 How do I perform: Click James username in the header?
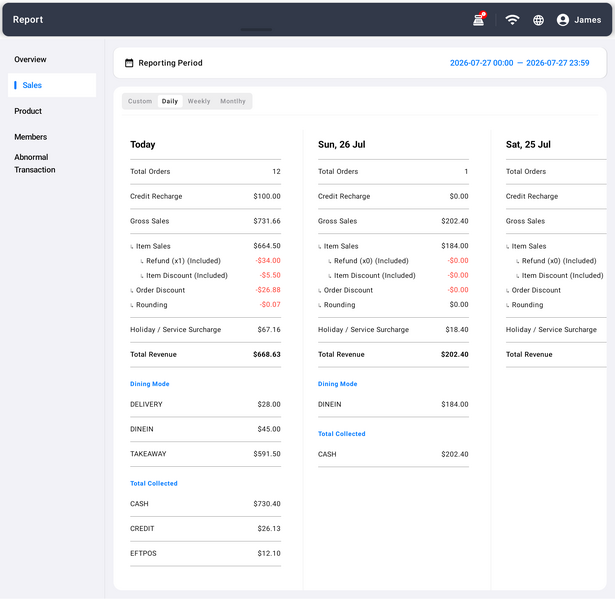588,20
